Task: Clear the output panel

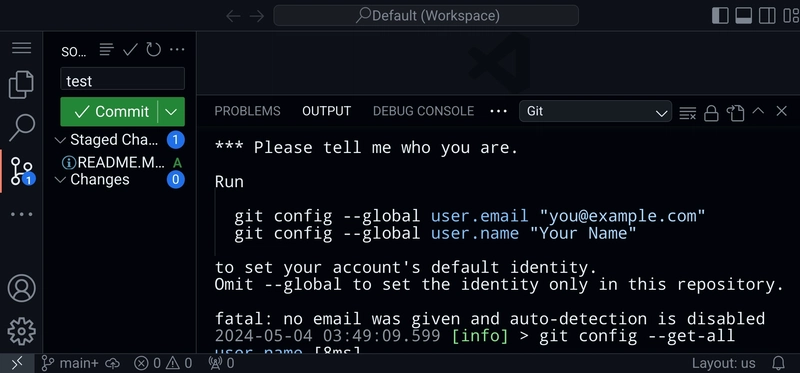Action: click(687, 113)
